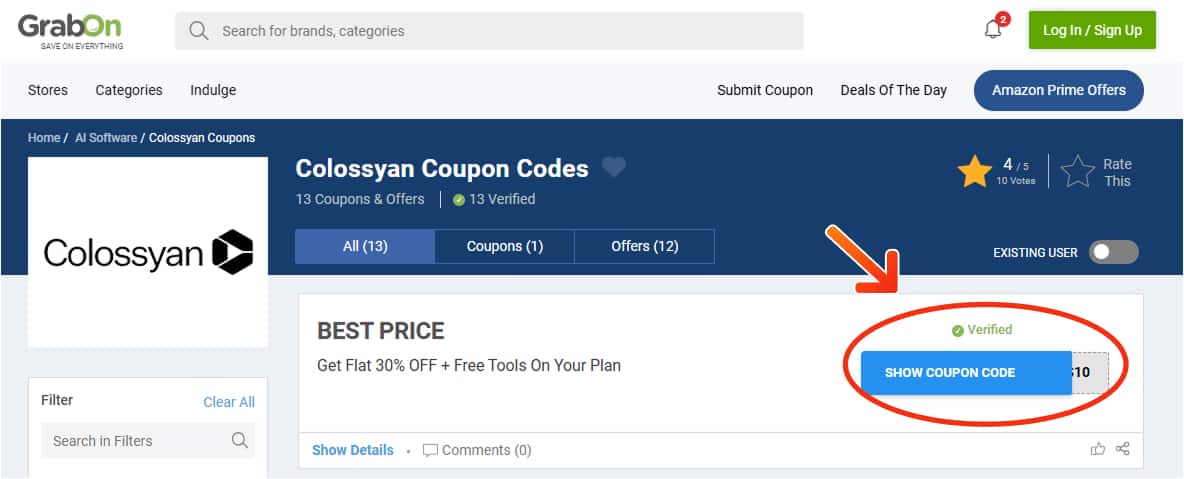This screenshot has width=1184, height=479.
Task: Favorite Colossyan with the heart icon
Action: click(x=614, y=168)
